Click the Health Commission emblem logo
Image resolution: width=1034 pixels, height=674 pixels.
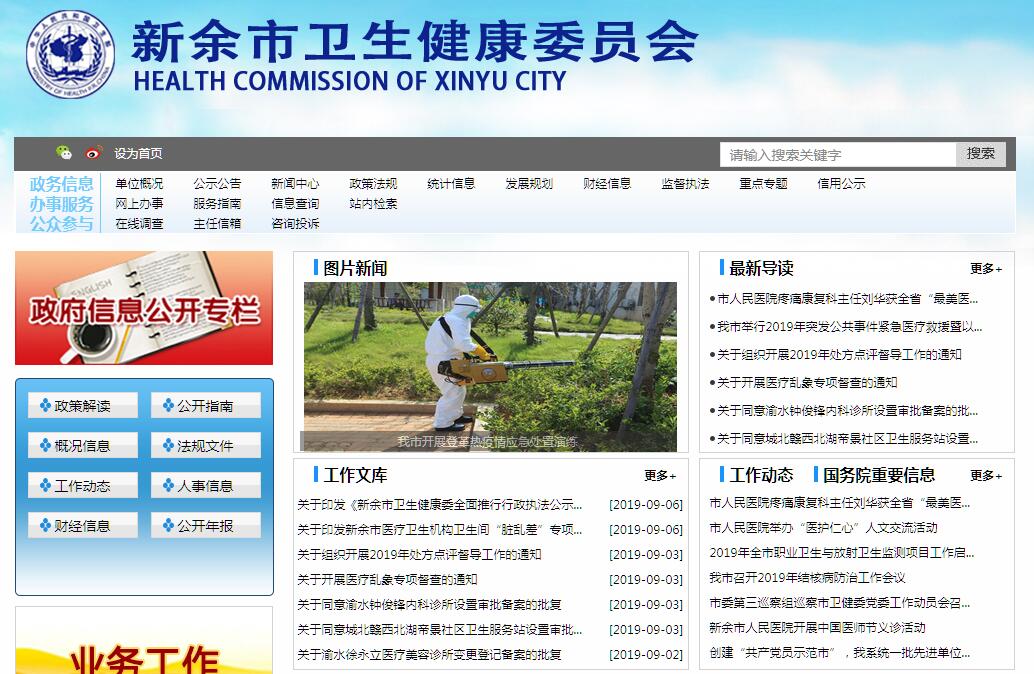tap(71, 54)
